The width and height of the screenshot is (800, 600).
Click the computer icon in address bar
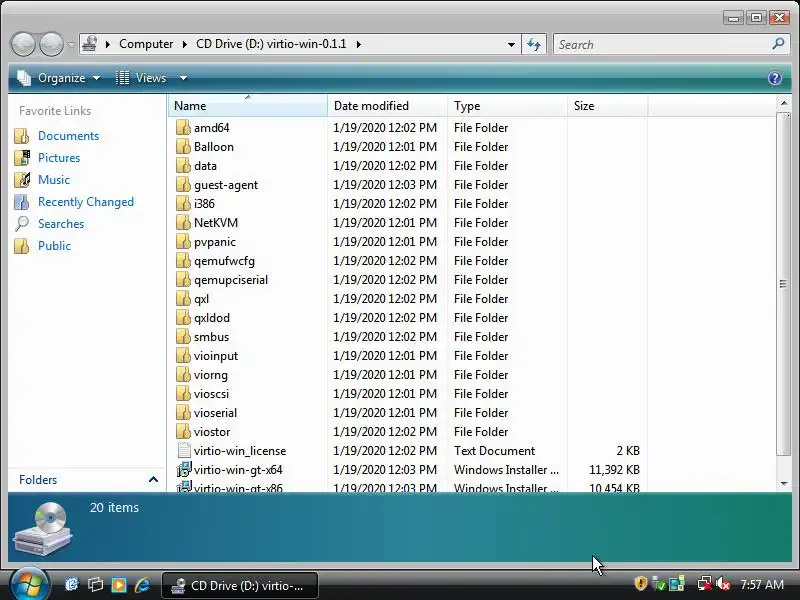coord(89,44)
